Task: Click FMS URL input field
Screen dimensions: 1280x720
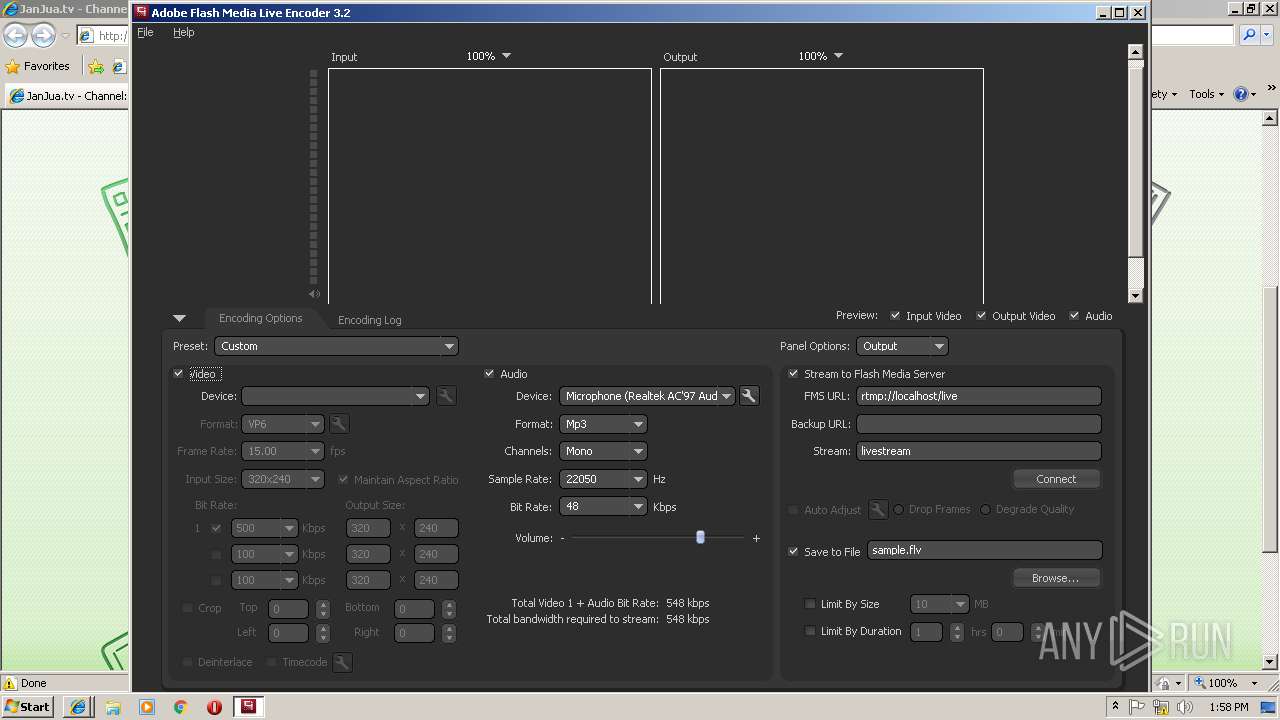Action: pyautogui.click(x=979, y=396)
